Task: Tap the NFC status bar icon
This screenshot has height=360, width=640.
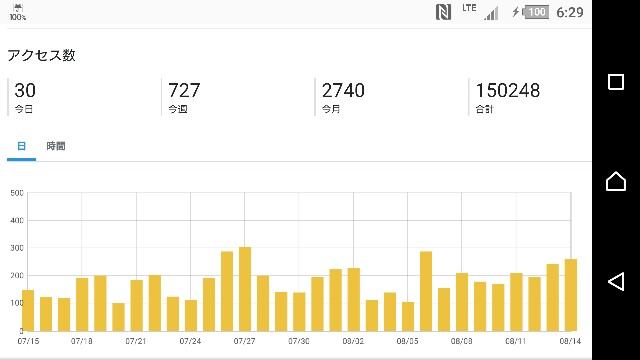Action: (443, 12)
